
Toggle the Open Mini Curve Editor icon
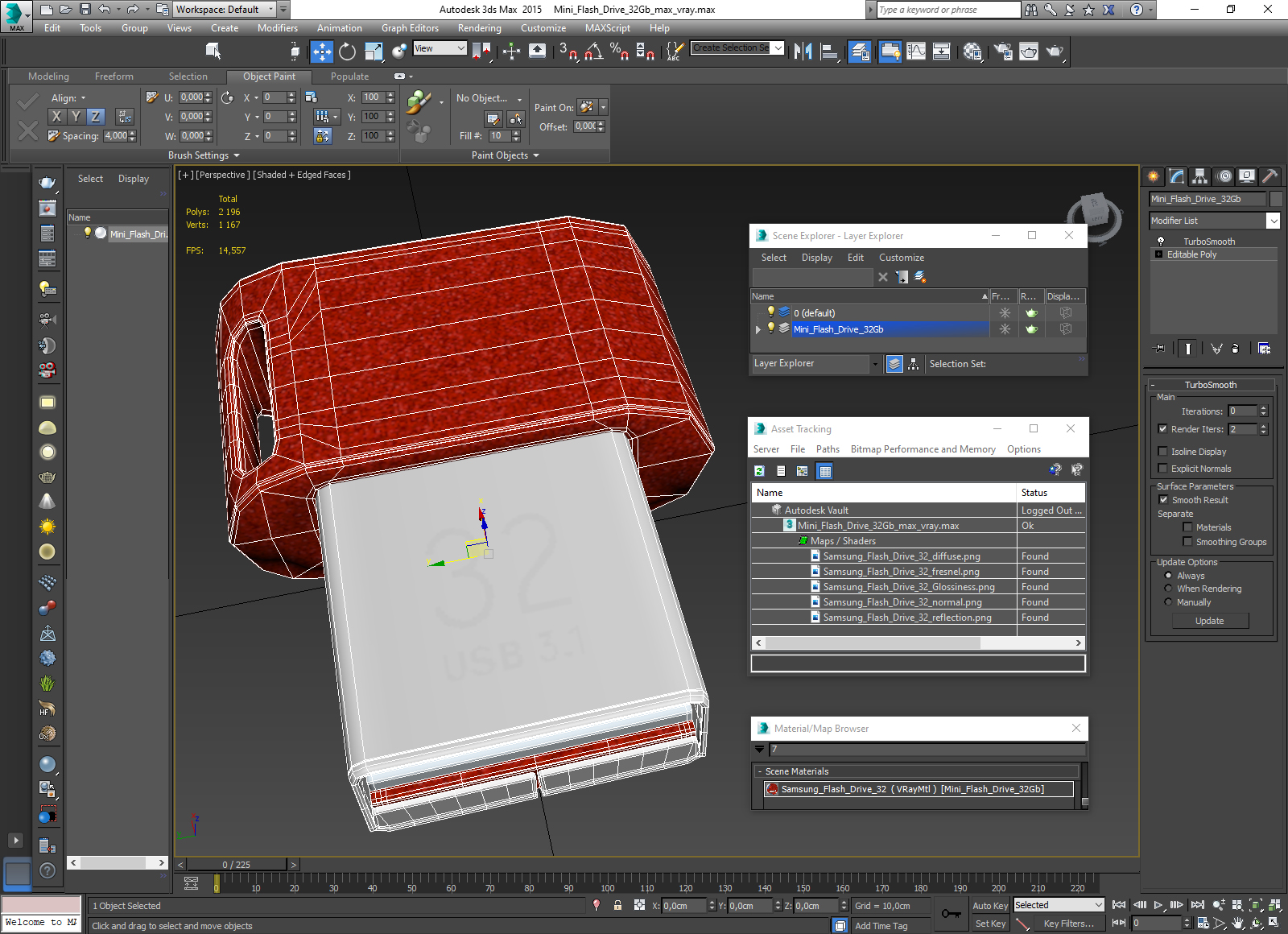click(x=191, y=883)
